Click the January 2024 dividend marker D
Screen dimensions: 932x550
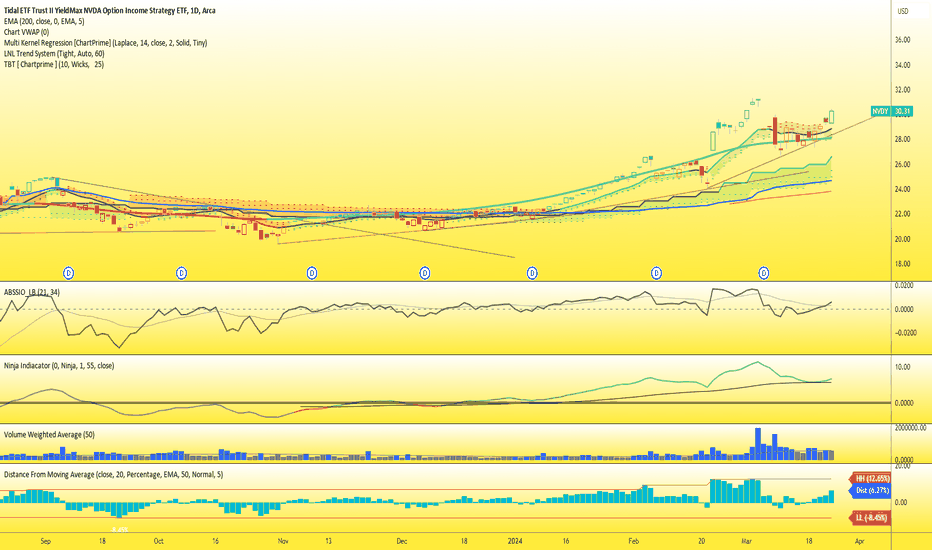[532, 273]
